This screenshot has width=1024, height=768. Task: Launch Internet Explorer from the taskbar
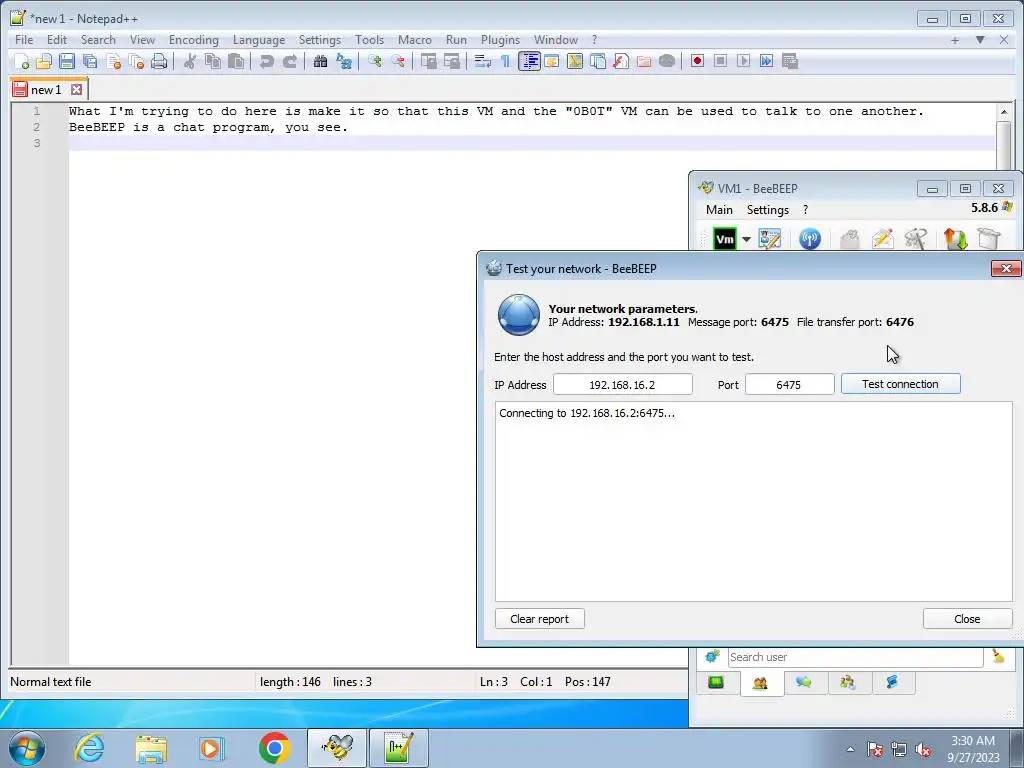[89, 748]
